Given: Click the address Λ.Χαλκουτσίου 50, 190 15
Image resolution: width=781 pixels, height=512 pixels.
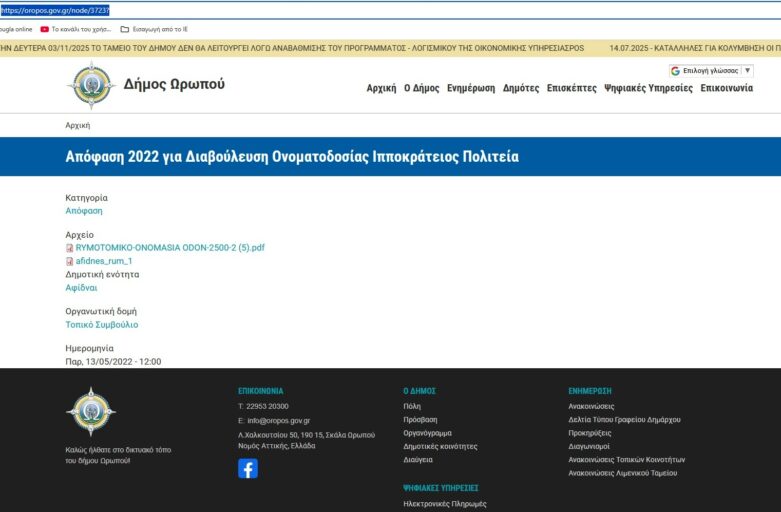Looking at the screenshot, I should (306, 435).
